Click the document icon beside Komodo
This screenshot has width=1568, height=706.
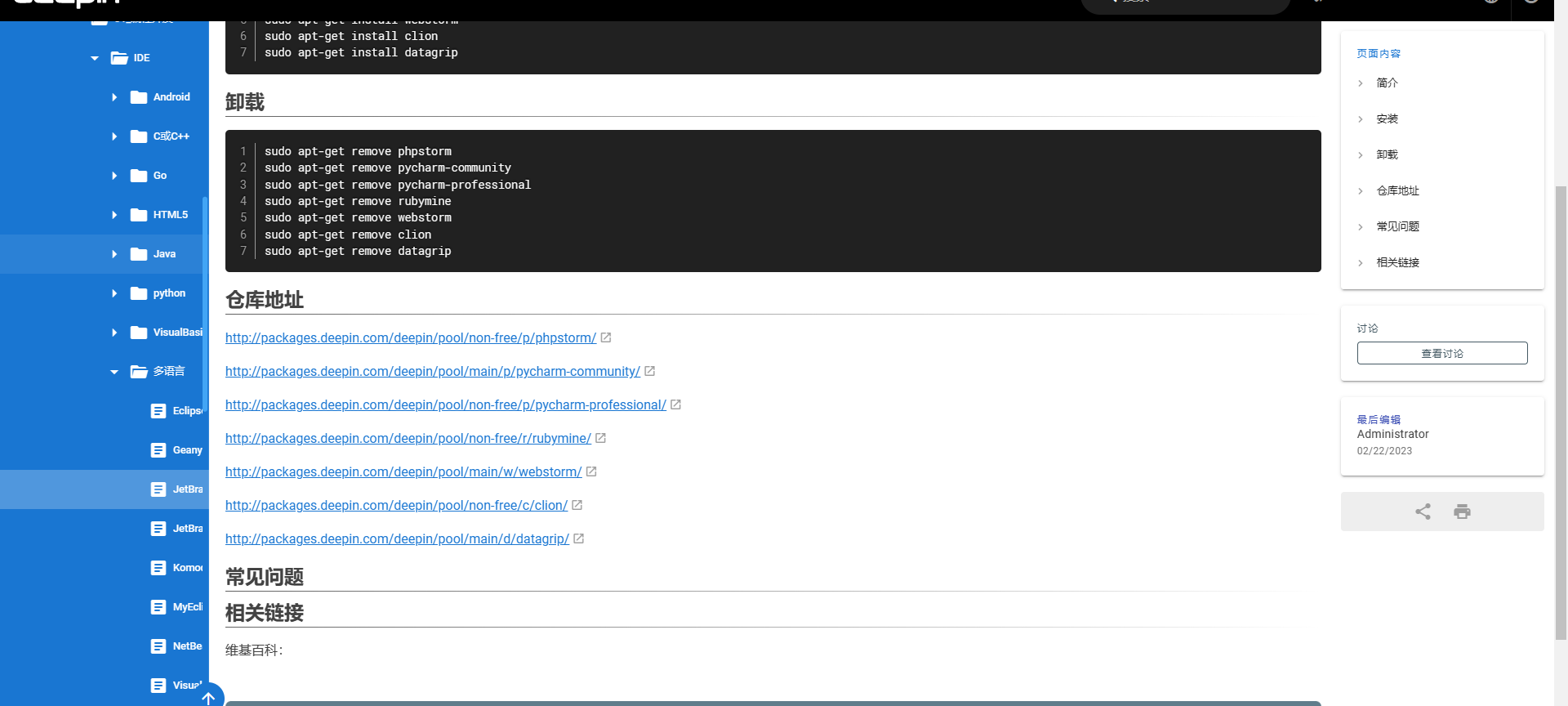click(158, 568)
